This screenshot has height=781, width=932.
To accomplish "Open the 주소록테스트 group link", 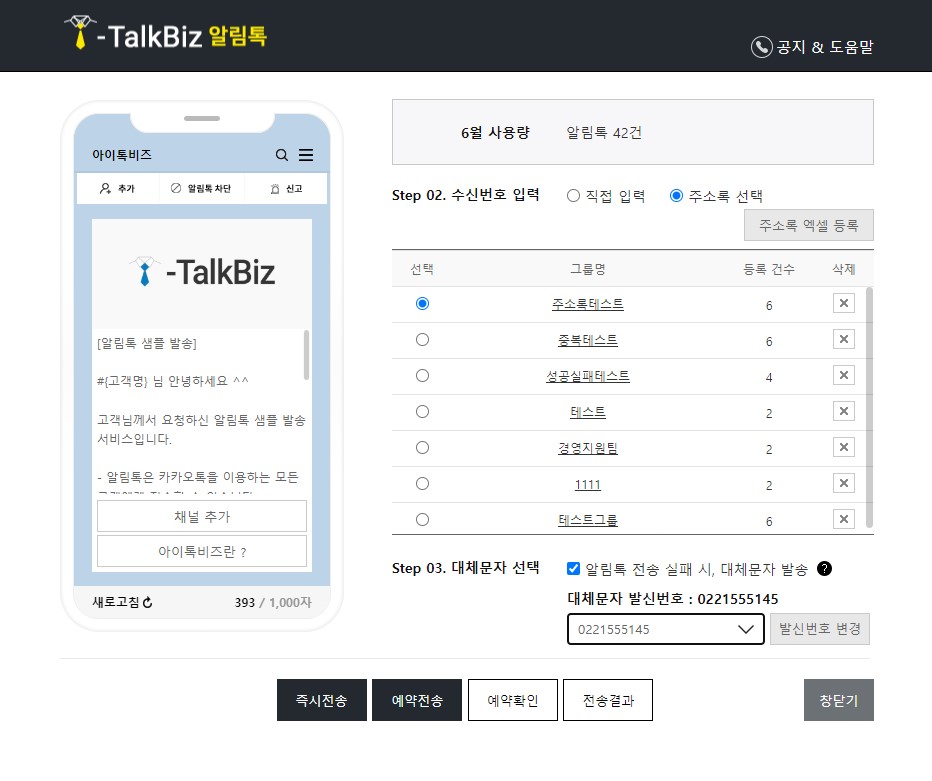I will [587, 303].
